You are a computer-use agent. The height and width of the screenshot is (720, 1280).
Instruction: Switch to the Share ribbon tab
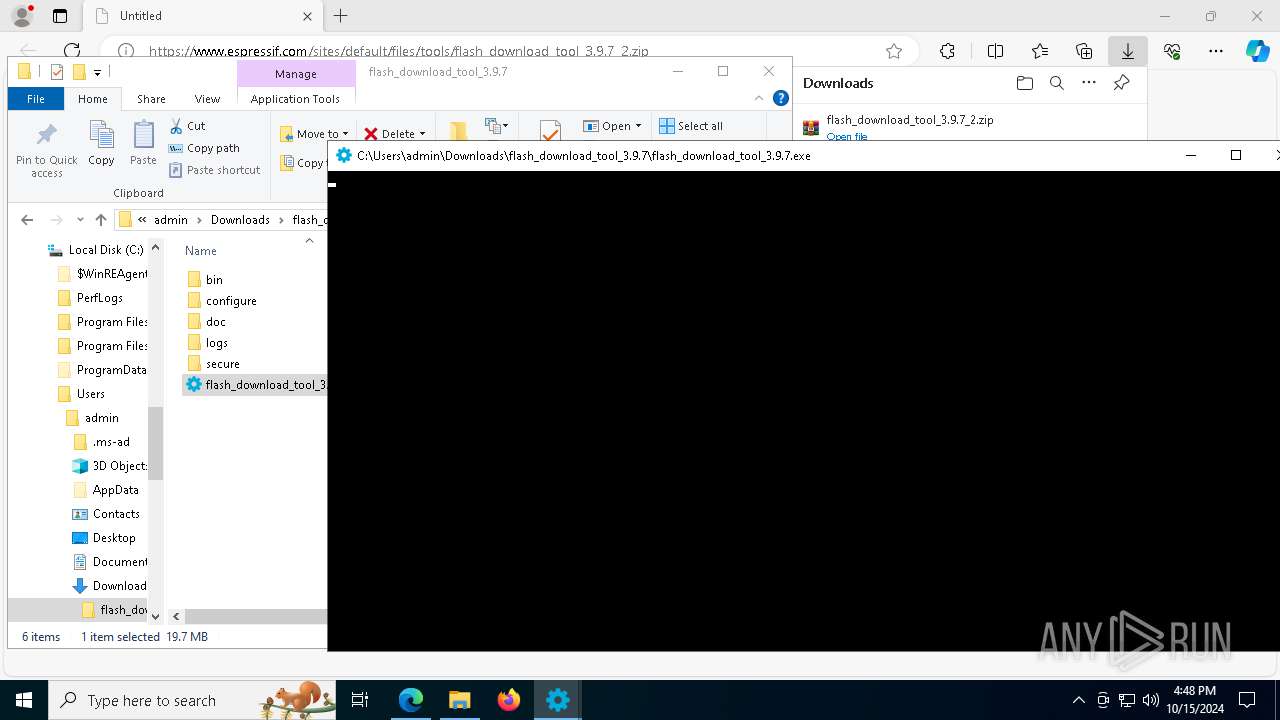(x=151, y=99)
